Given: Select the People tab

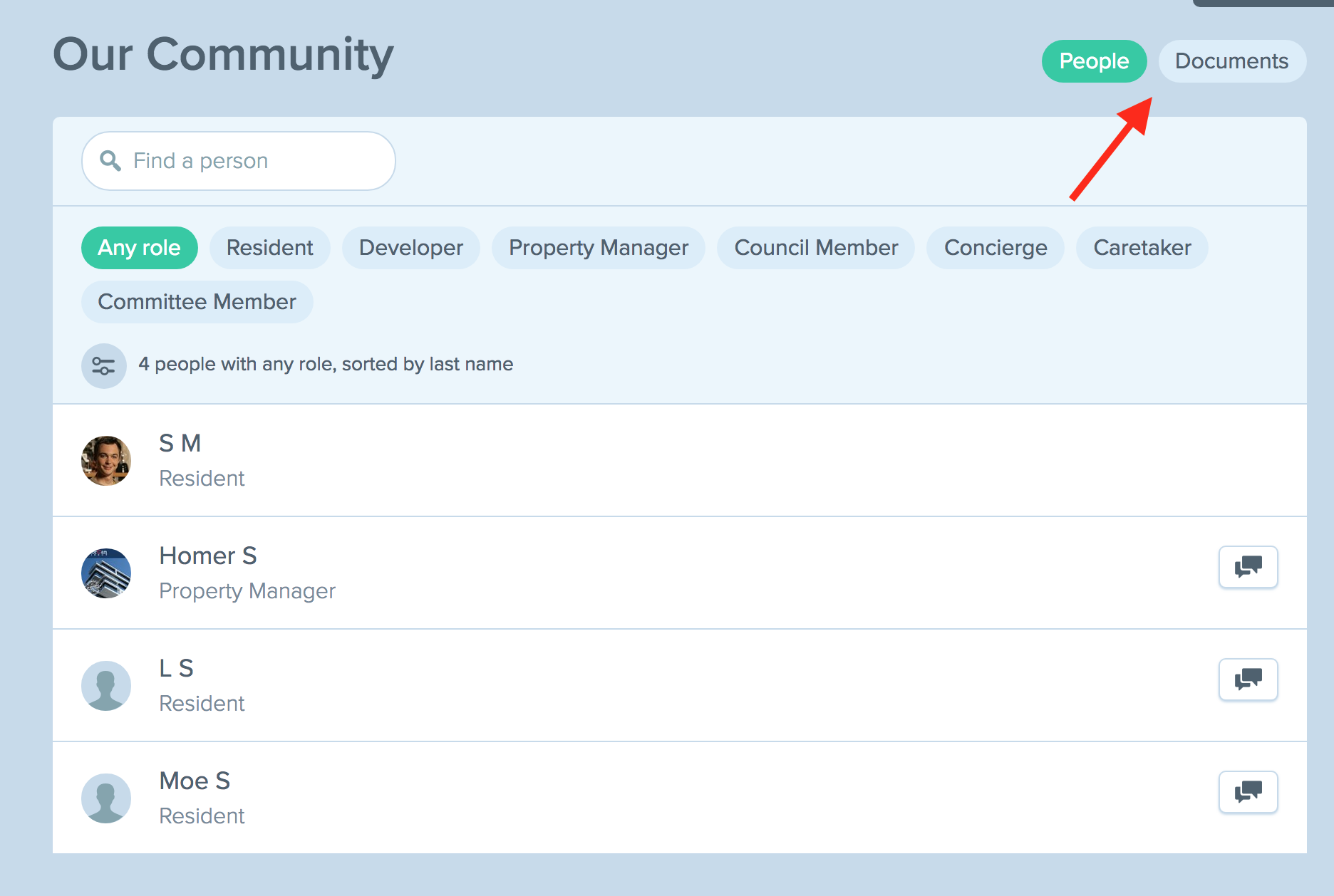Looking at the screenshot, I should point(1094,61).
